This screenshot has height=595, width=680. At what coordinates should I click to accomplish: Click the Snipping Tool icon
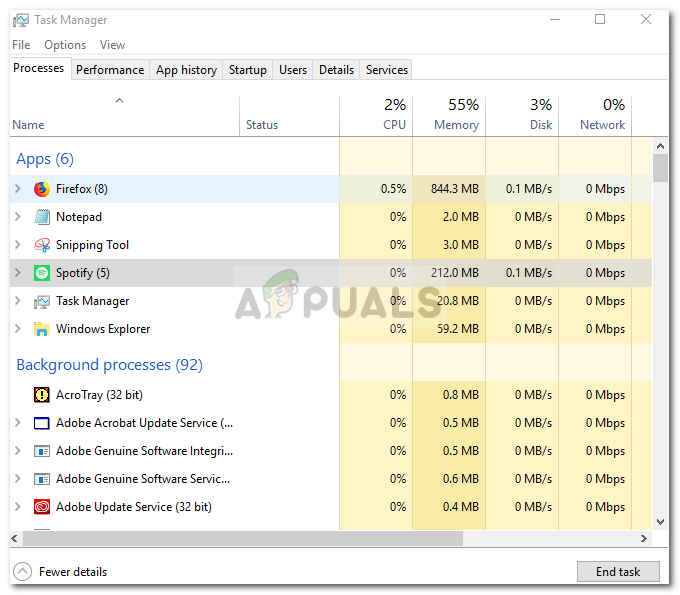(x=42, y=245)
